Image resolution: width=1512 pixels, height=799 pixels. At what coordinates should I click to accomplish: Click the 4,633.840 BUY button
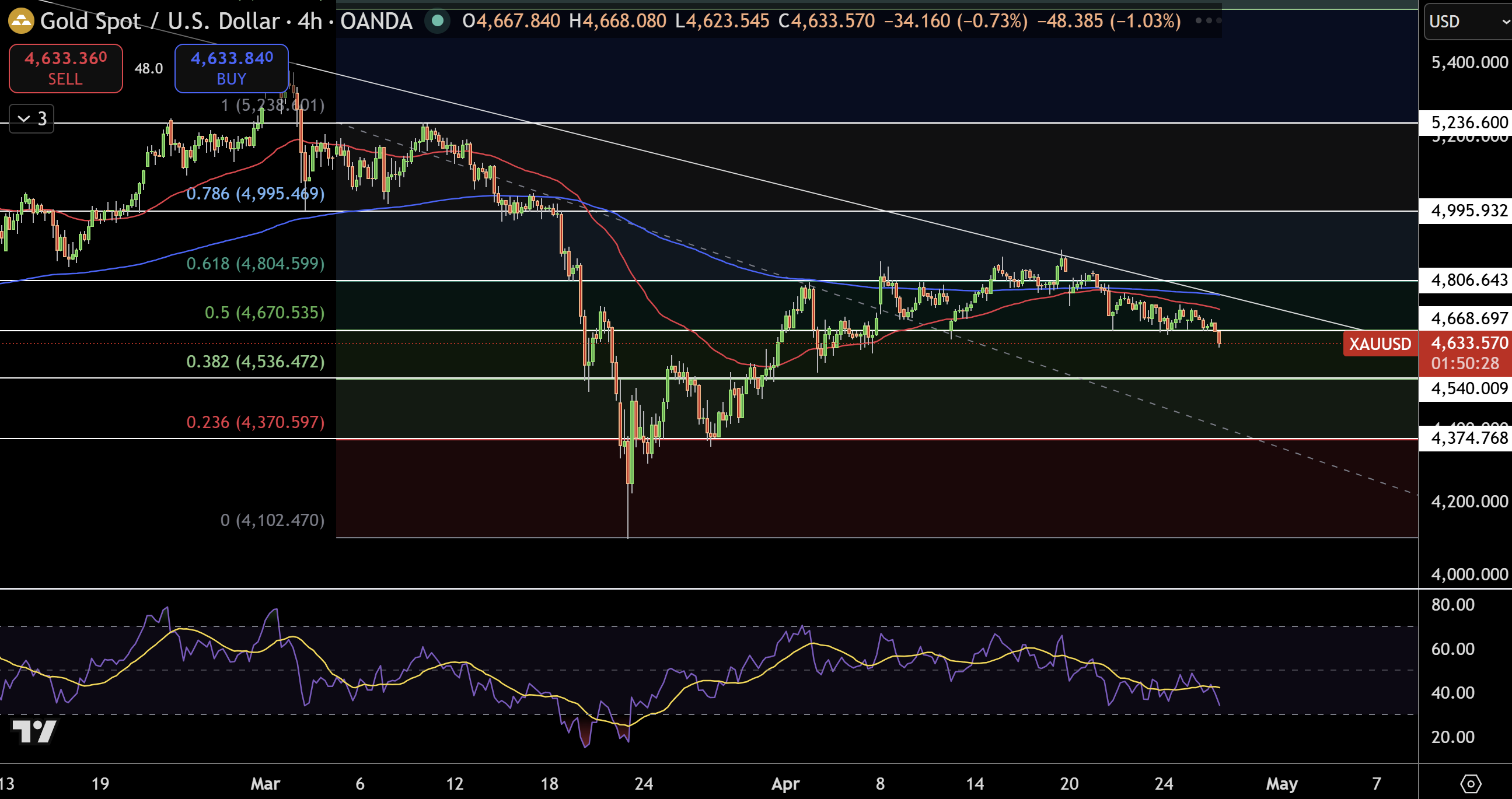(231, 68)
